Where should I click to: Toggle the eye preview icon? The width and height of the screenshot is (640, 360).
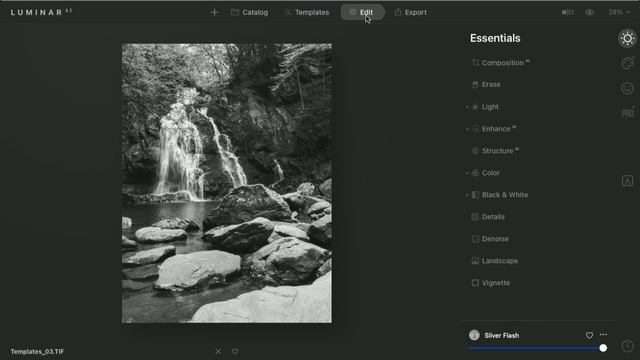[590, 12]
